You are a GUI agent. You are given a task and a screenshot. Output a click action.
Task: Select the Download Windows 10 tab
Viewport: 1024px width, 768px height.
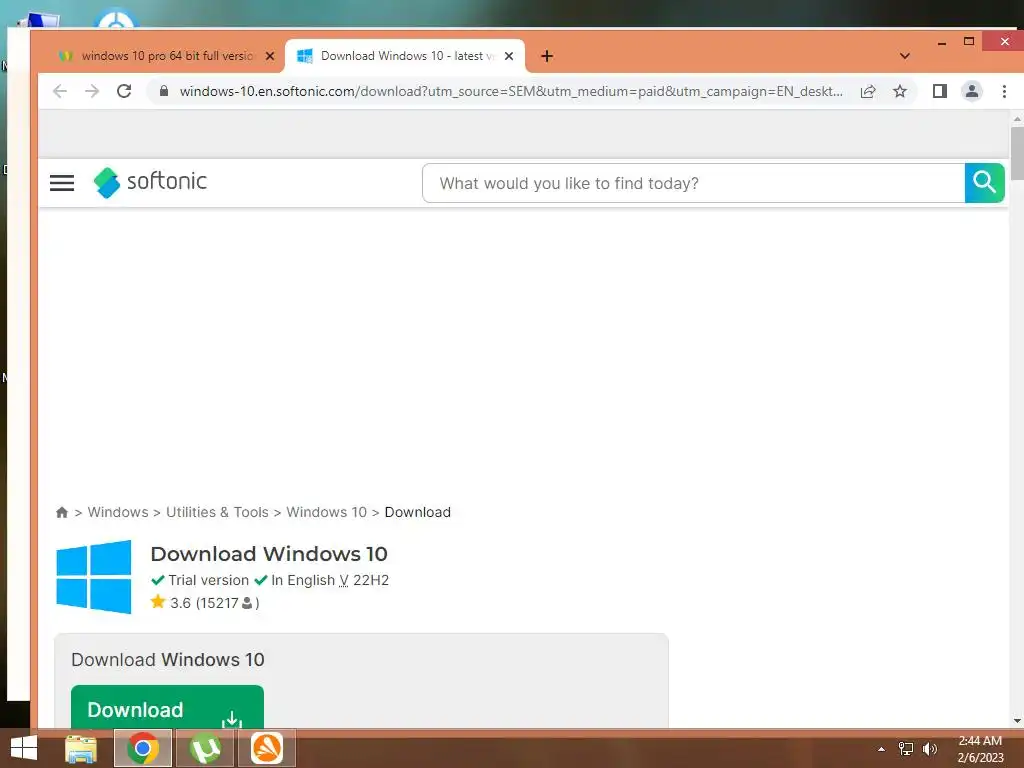[x=405, y=56]
